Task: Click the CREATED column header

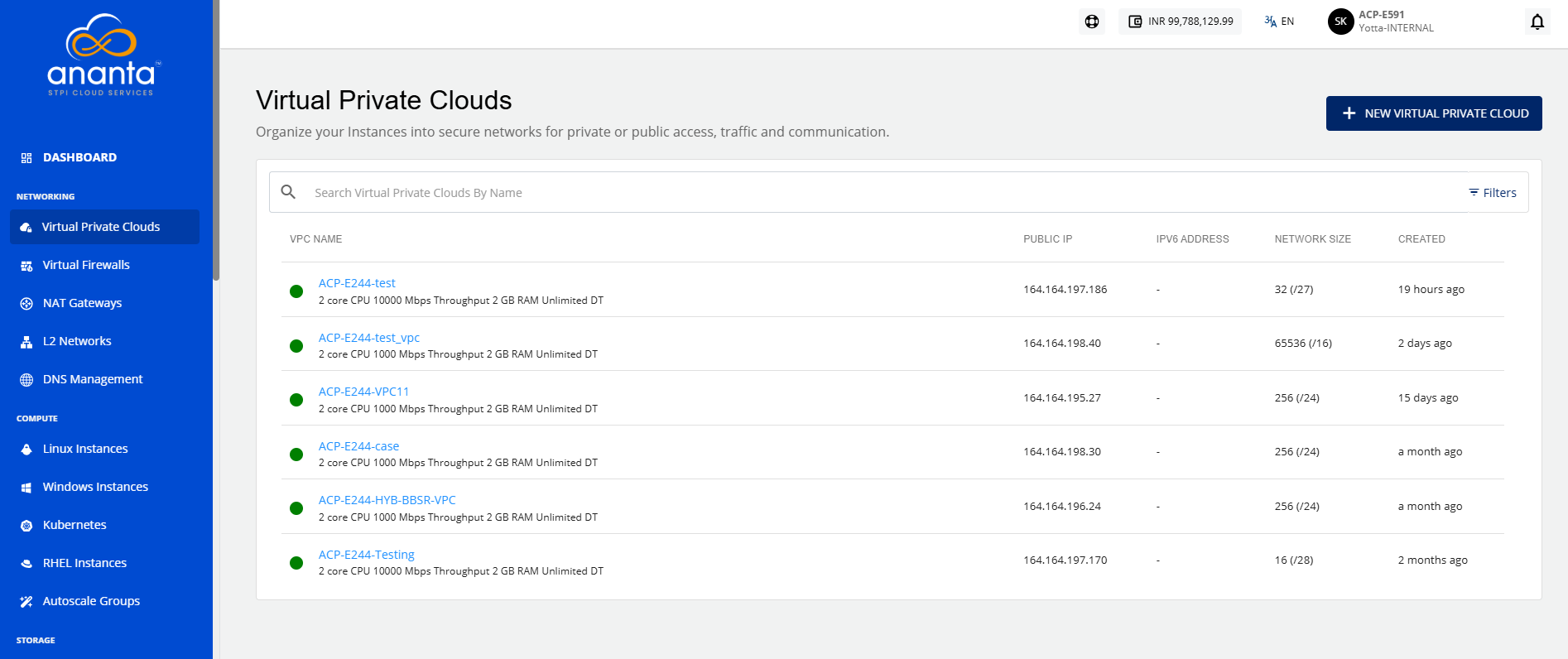Action: [x=1421, y=239]
